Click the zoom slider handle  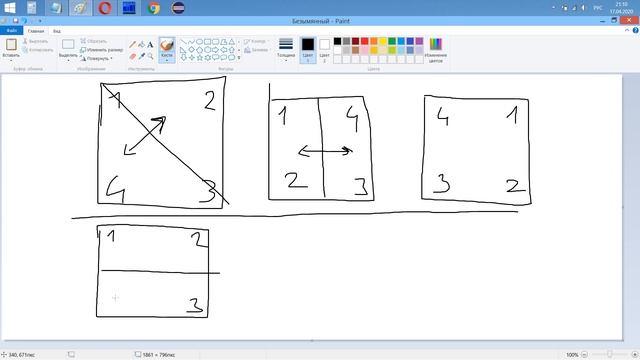610,355
